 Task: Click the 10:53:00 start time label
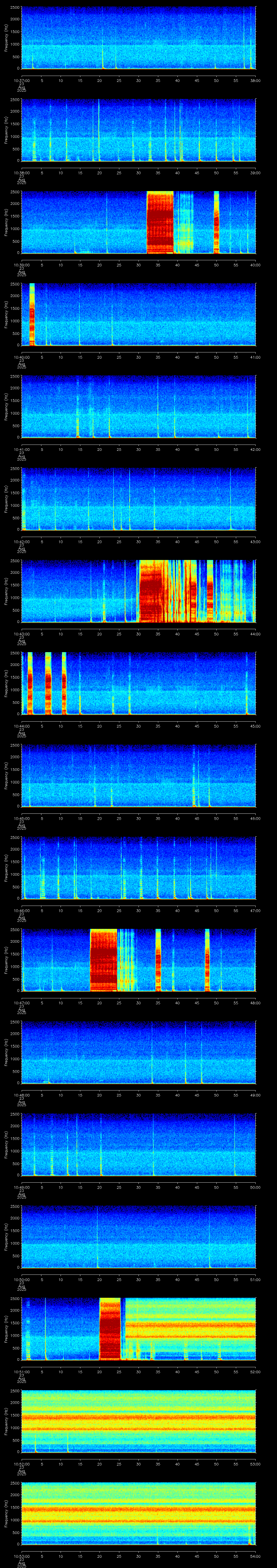pyautogui.click(x=21, y=1556)
